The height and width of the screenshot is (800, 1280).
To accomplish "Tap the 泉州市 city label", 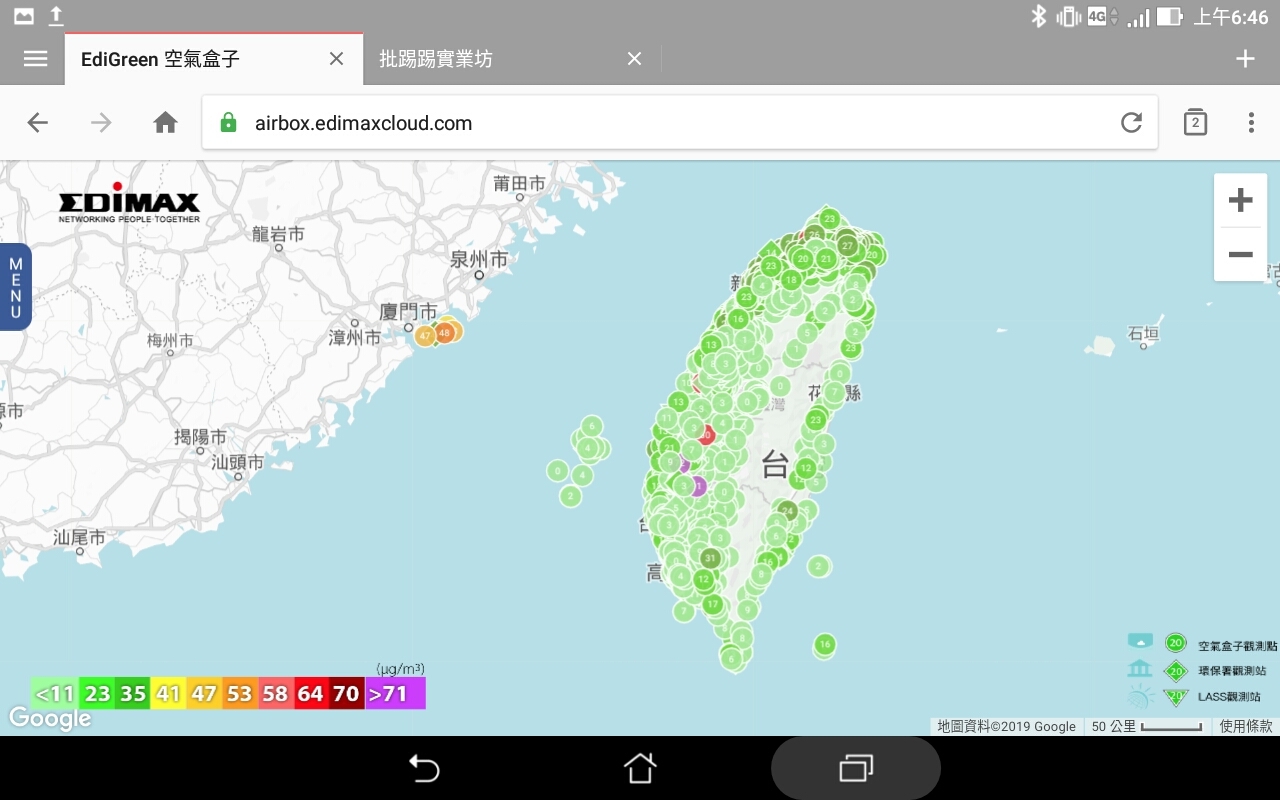I will [479, 259].
